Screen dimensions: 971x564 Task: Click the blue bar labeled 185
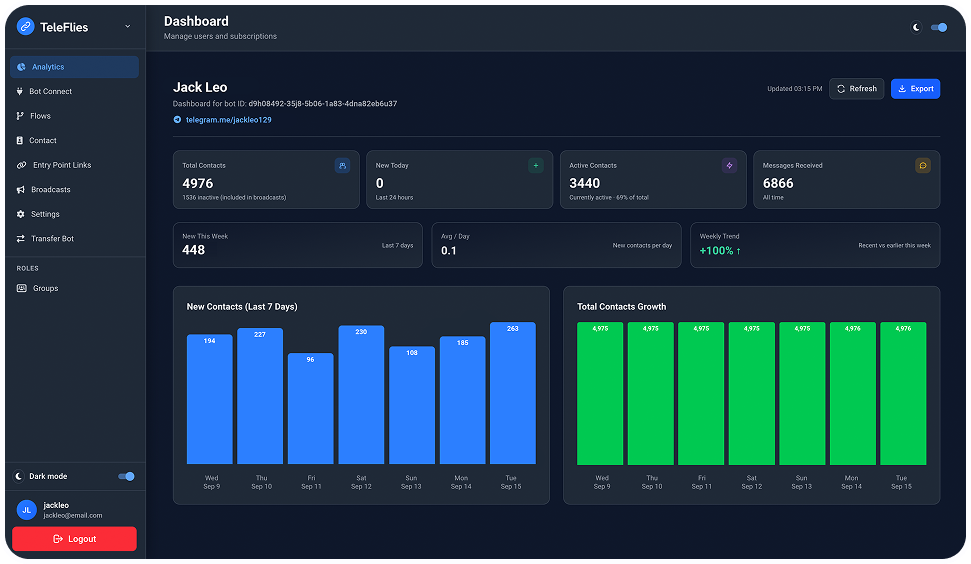pyautogui.click(x=463, y=401)
